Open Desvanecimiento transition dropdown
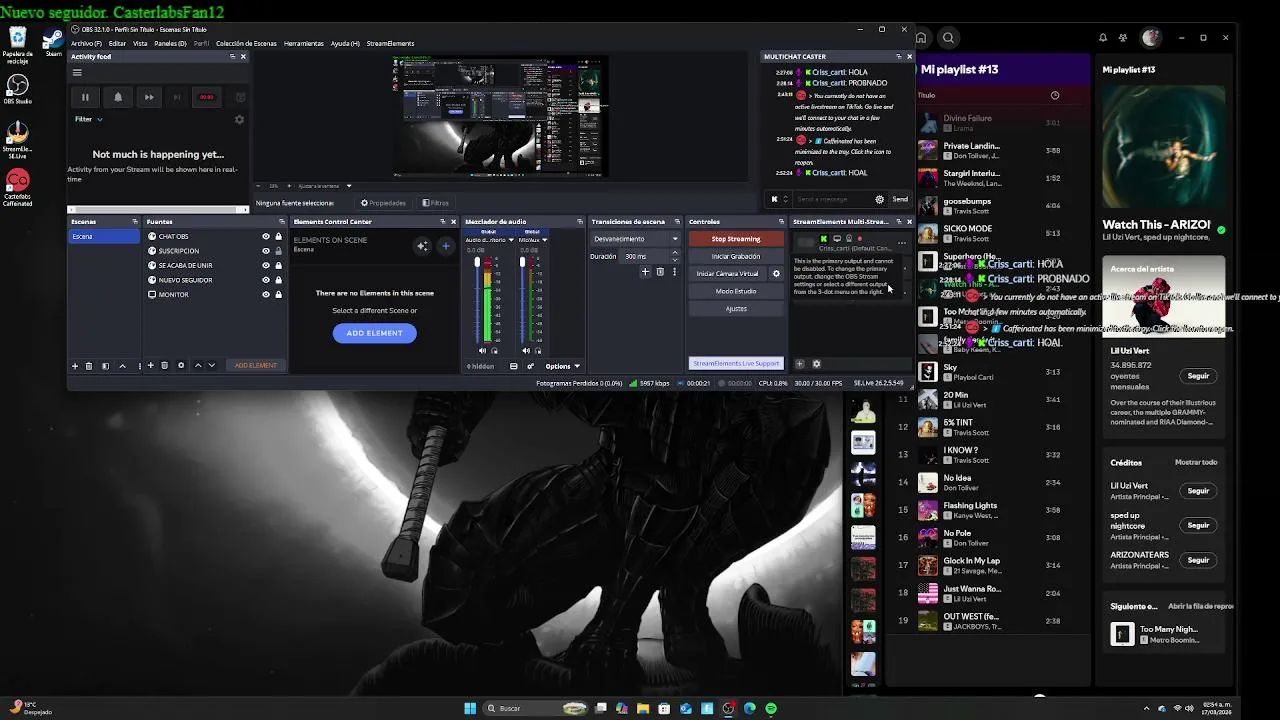 636,239
